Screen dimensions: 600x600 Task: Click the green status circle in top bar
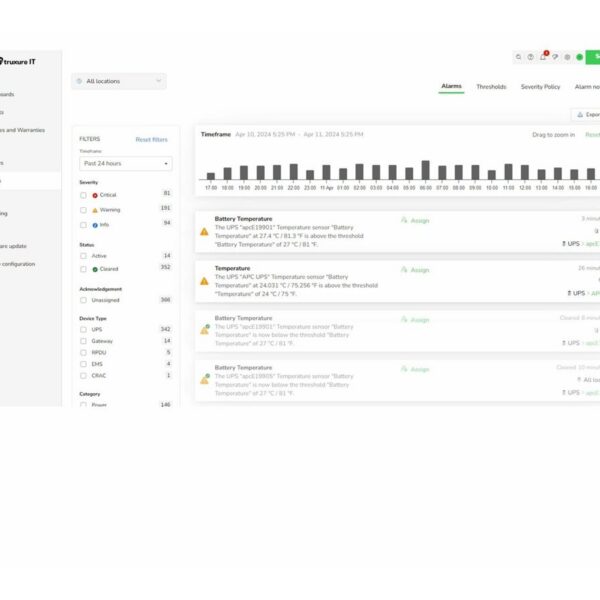(x=579, y=57)
